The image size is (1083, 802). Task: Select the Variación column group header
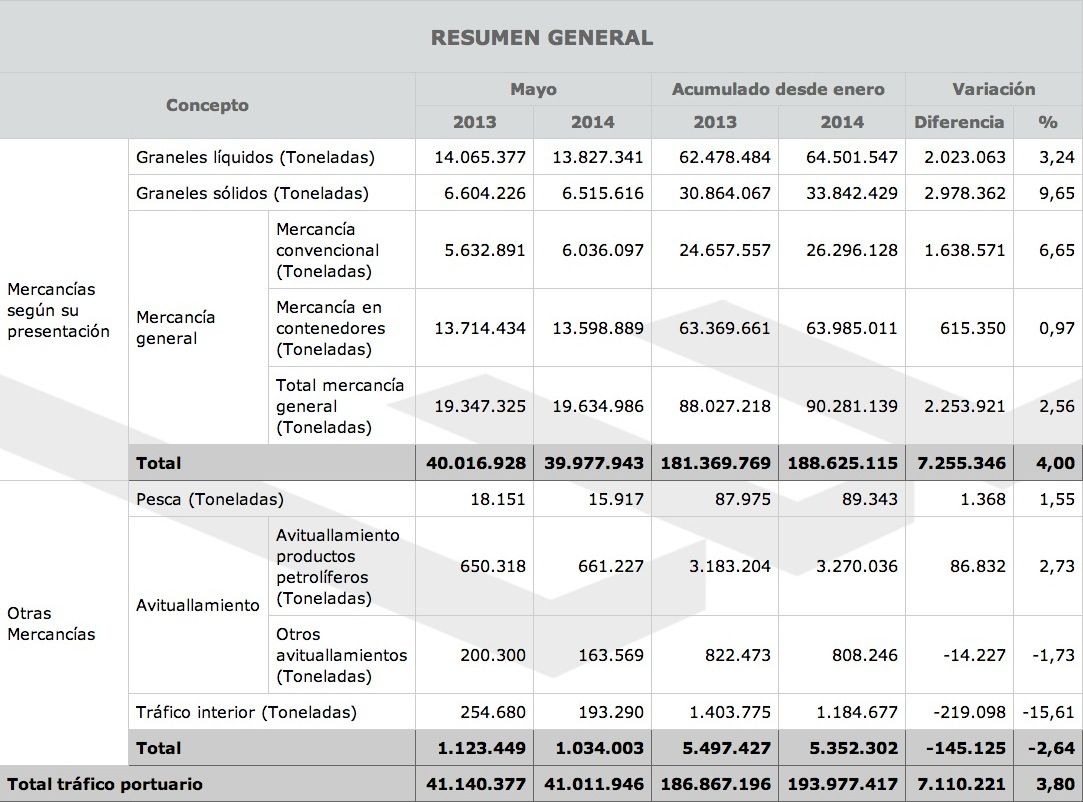click(x=993, y=89)
